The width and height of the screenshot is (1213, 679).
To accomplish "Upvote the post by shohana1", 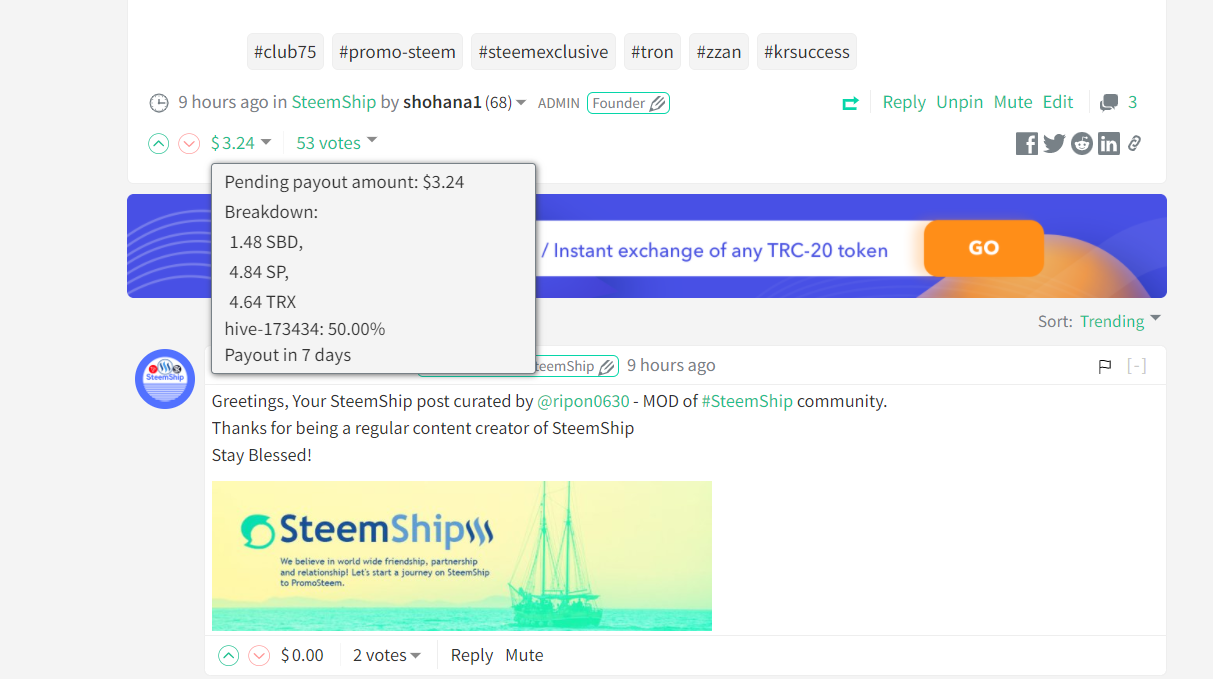I will [x=159, y=143].
